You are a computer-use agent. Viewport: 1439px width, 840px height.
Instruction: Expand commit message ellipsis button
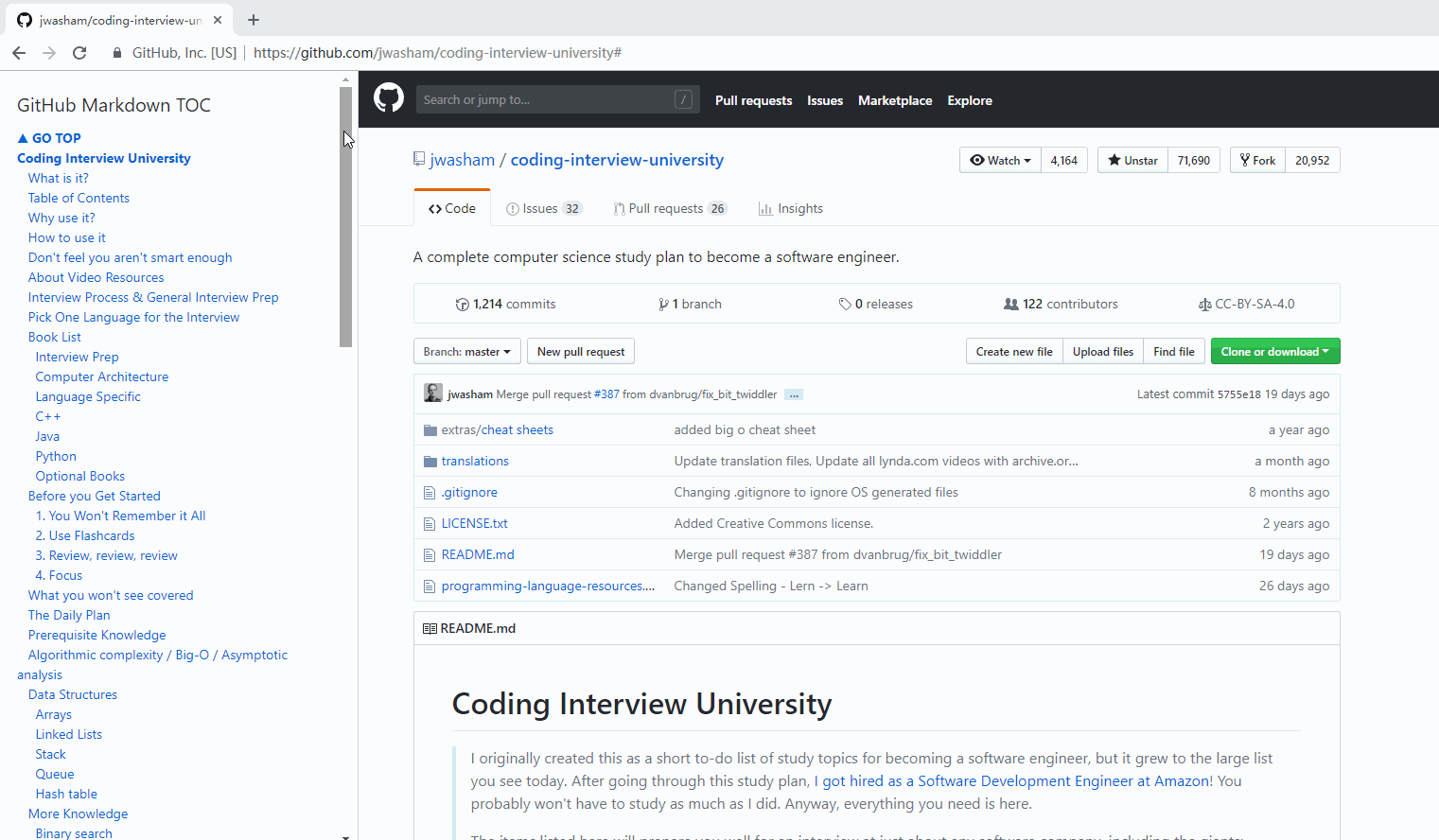pos(794,394)
